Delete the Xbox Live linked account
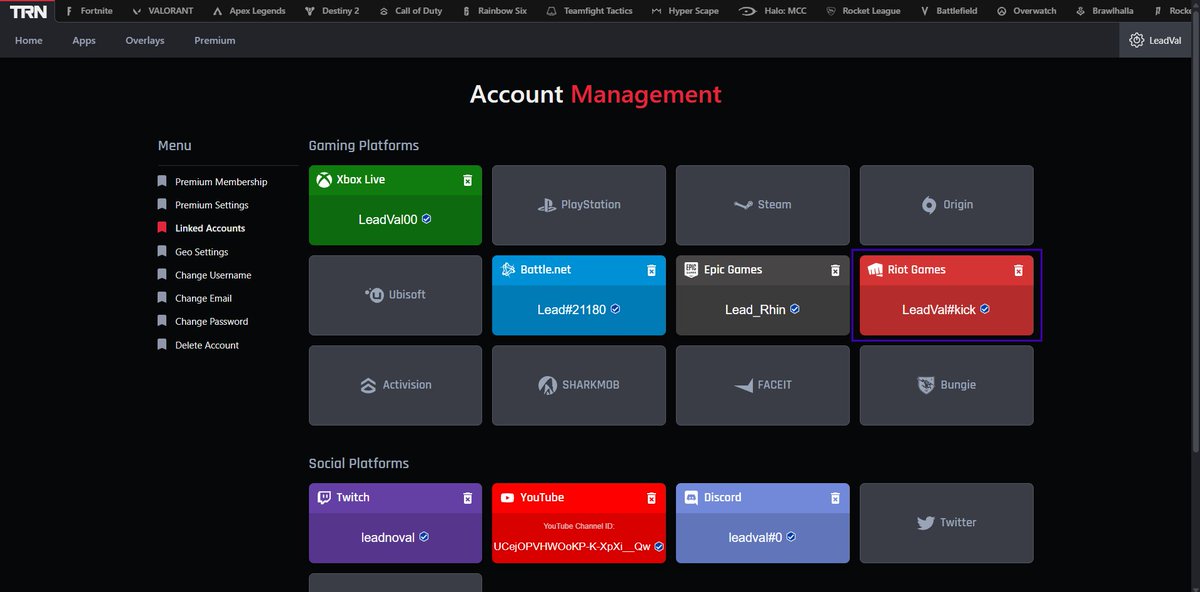Viewport: 1200px width, 592px height. pyautogui.click(x=467, y=180)
